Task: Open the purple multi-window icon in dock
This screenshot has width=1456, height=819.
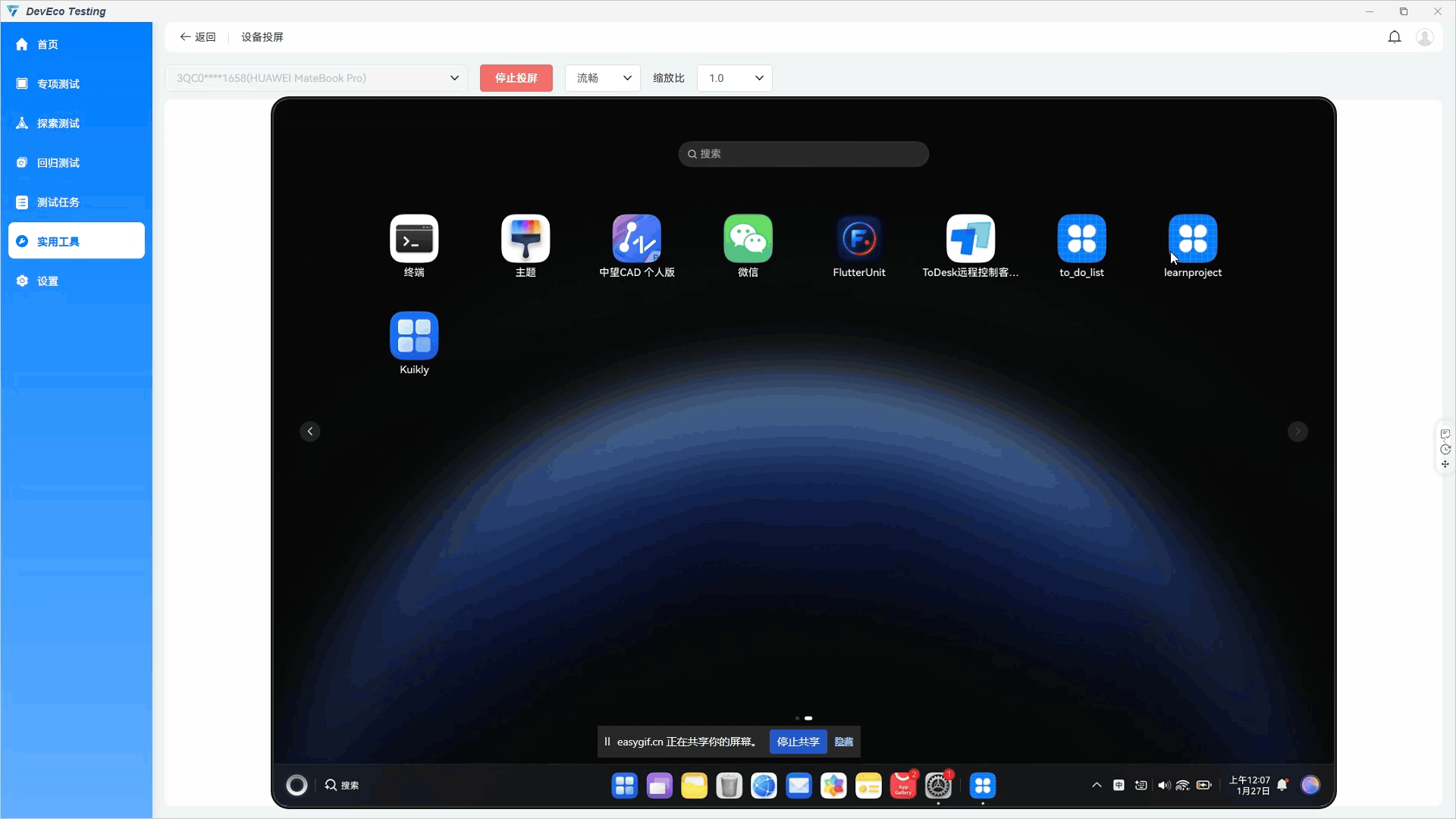Action: point(660,786)
